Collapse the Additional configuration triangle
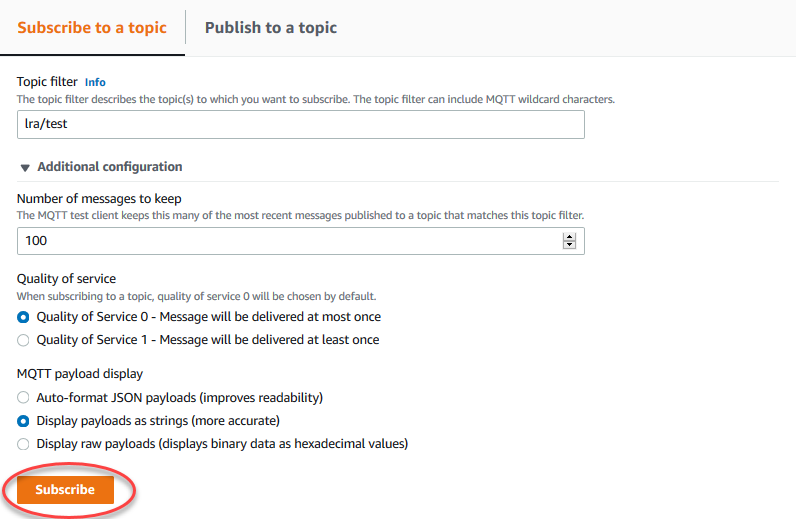The image size is (796, 519). pos(25,168)
